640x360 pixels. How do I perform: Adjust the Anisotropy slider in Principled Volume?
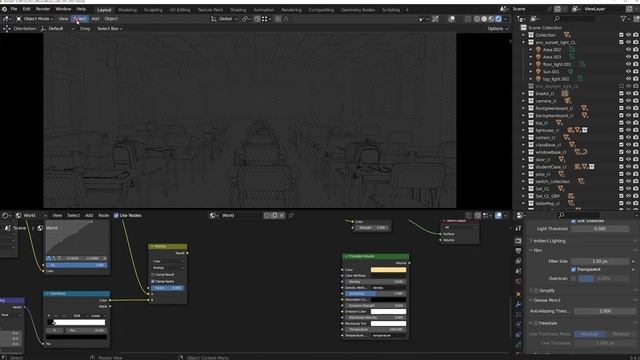tap(376, 293)
